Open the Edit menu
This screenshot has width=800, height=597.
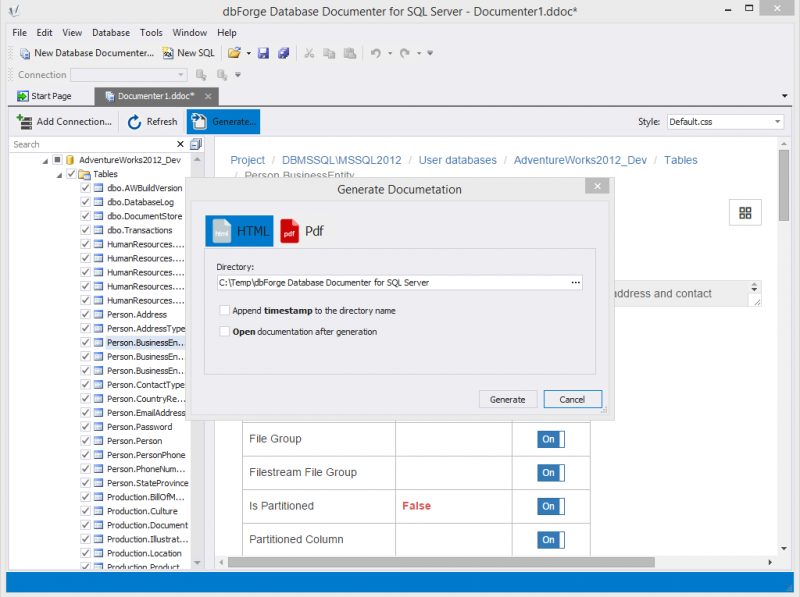point(44,33)
